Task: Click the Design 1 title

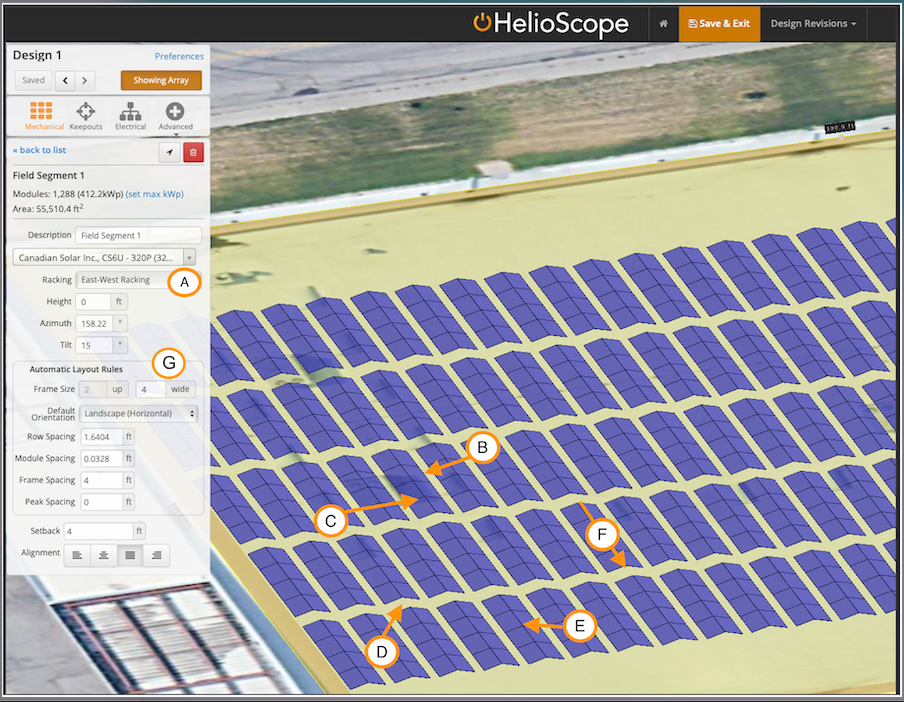Action: pos(37,55)
